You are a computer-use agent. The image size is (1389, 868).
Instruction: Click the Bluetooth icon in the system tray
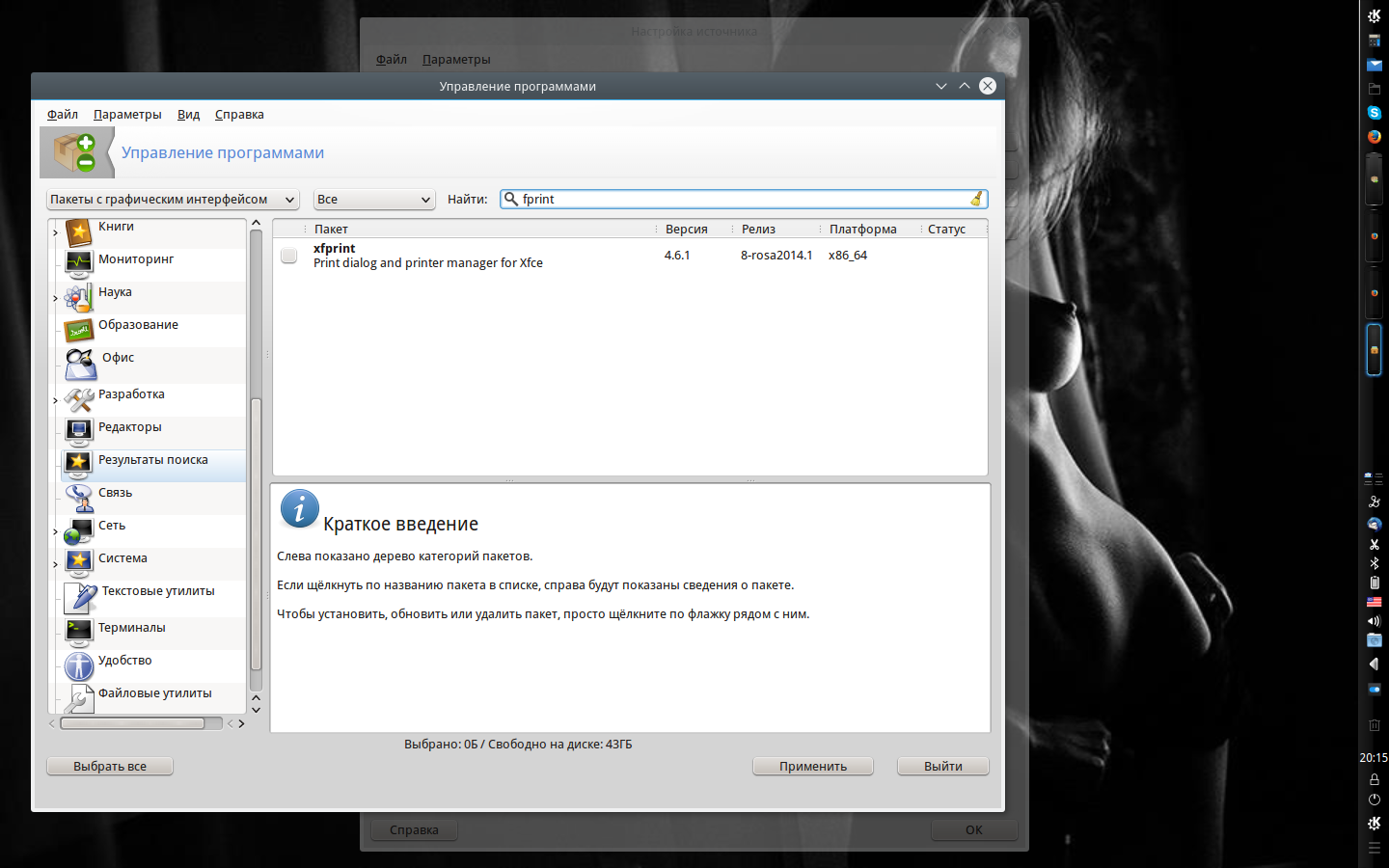pos(1375,563)
